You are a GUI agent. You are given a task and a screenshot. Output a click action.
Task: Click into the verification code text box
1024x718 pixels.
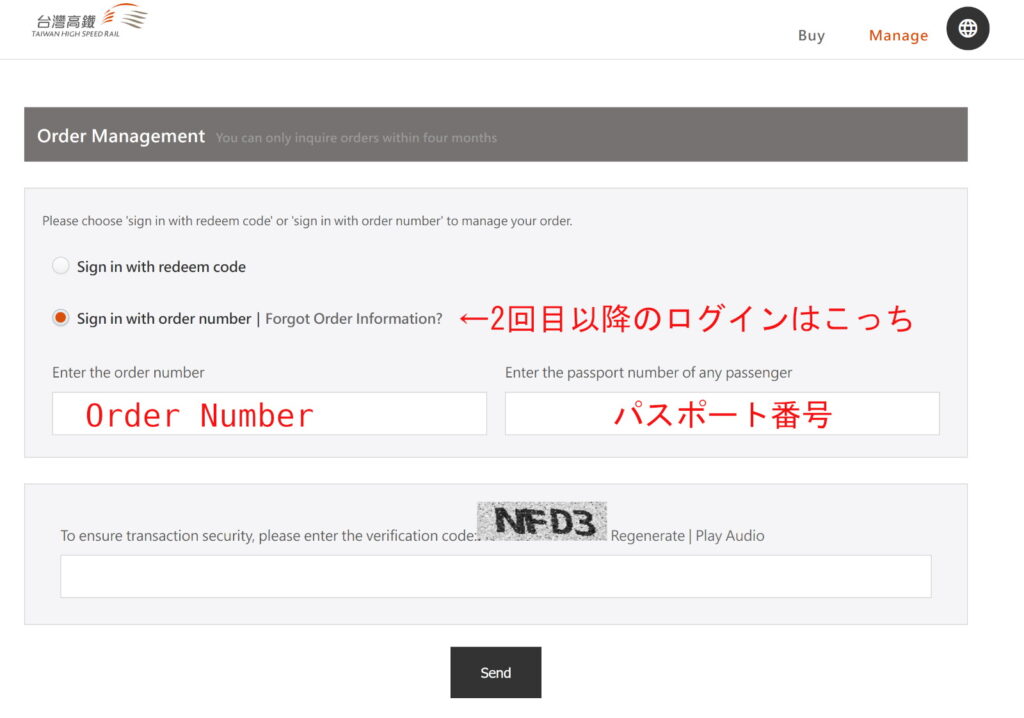click(x=495, y=576)
